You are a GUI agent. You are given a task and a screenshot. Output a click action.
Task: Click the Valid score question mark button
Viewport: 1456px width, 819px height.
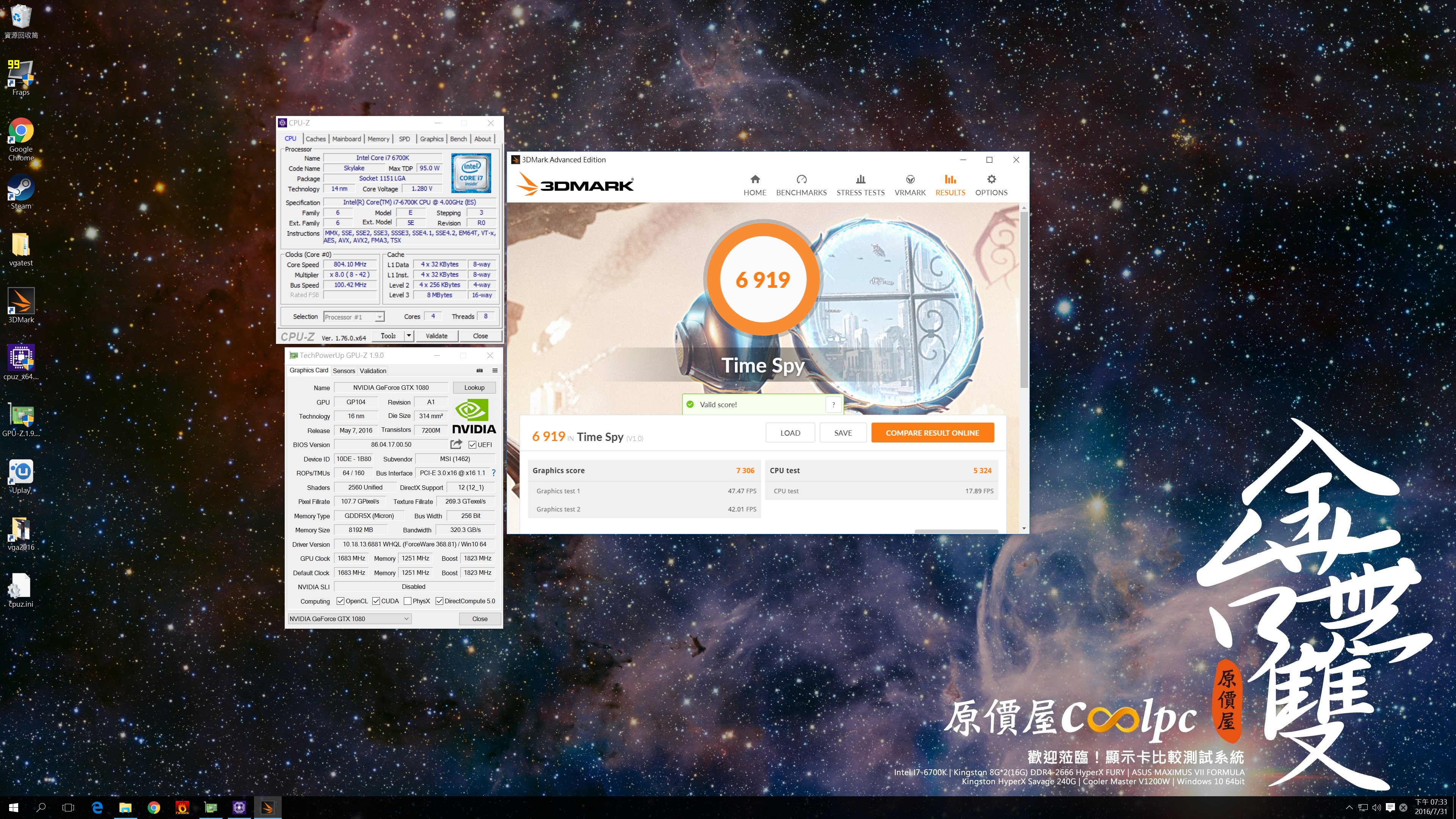833,405
